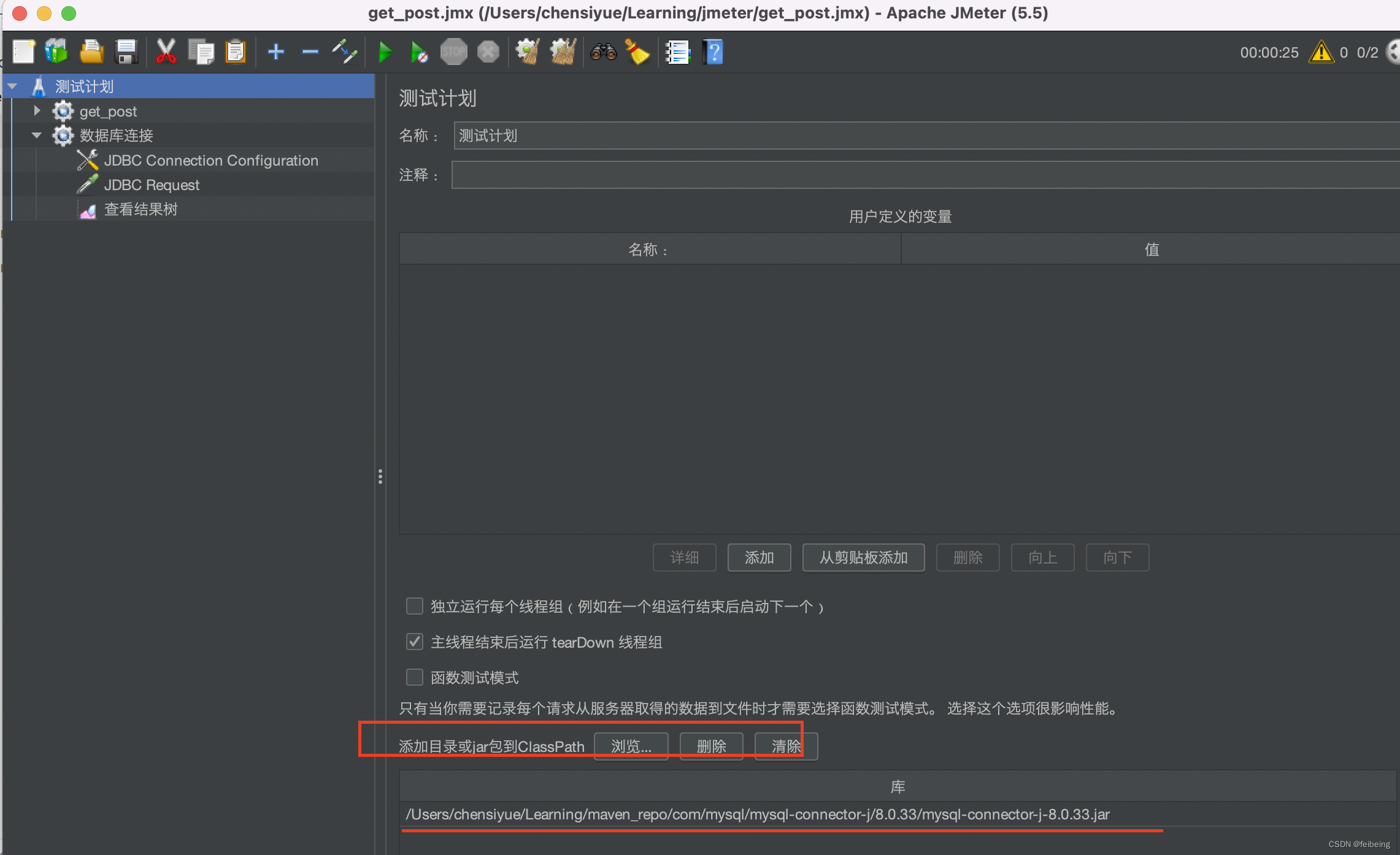The image size is (1400, 855).
Task: Open Help with question mark icon
Action: click(x=713, y=52)
